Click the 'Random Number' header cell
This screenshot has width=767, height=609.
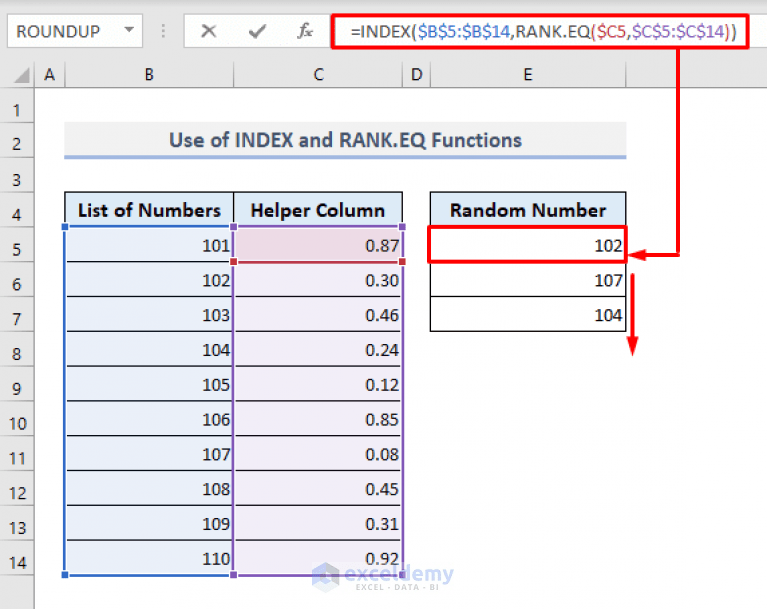tap(528, 210)
